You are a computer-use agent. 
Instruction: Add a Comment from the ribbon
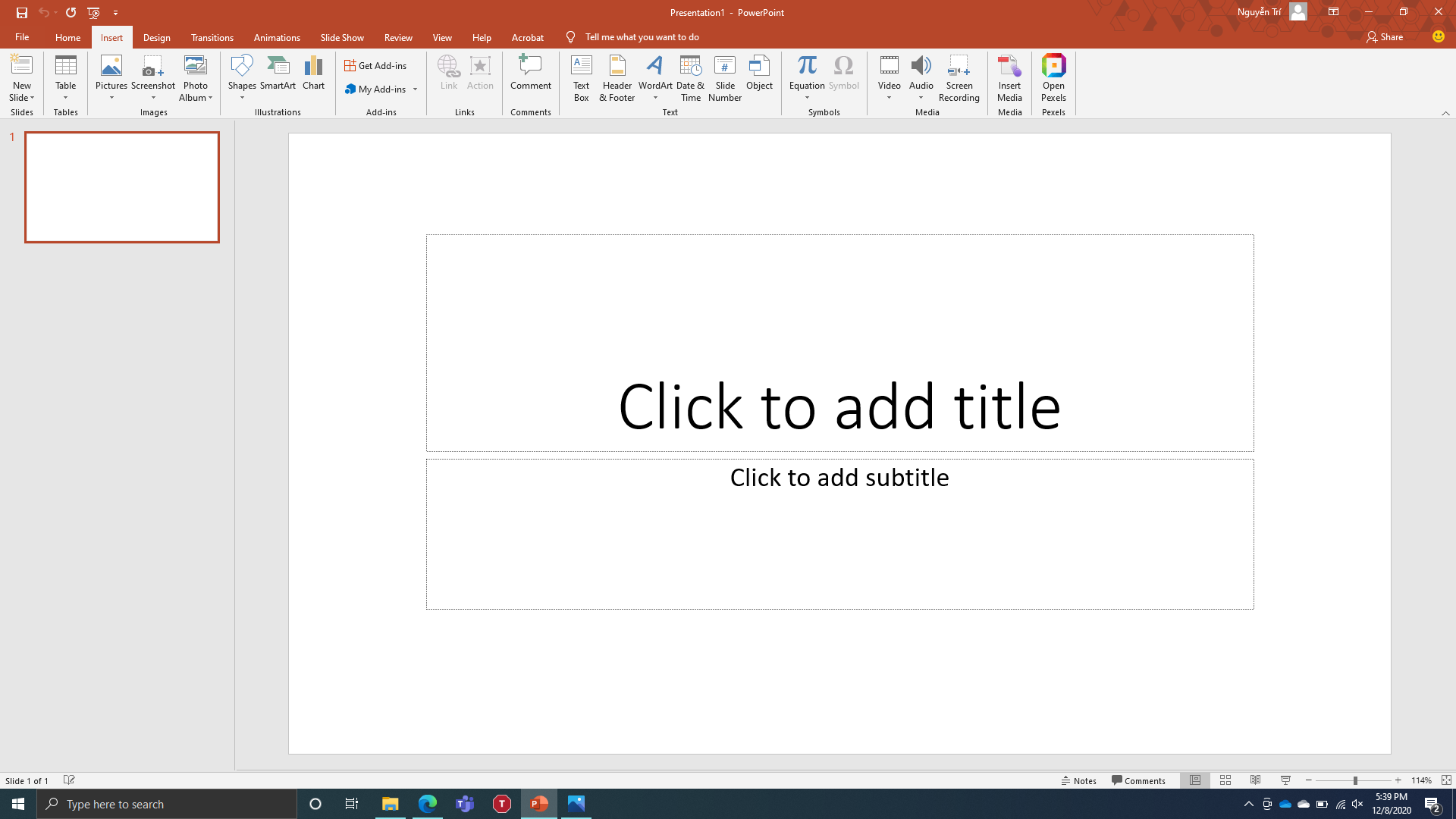pyautogui.click(x=530, y=73)
